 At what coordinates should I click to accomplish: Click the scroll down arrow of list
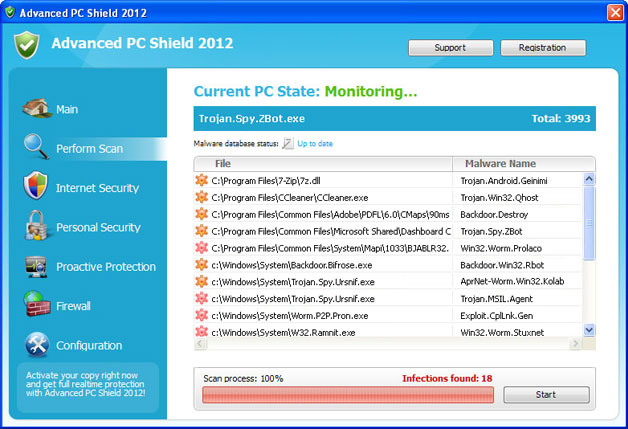[589, 330]
